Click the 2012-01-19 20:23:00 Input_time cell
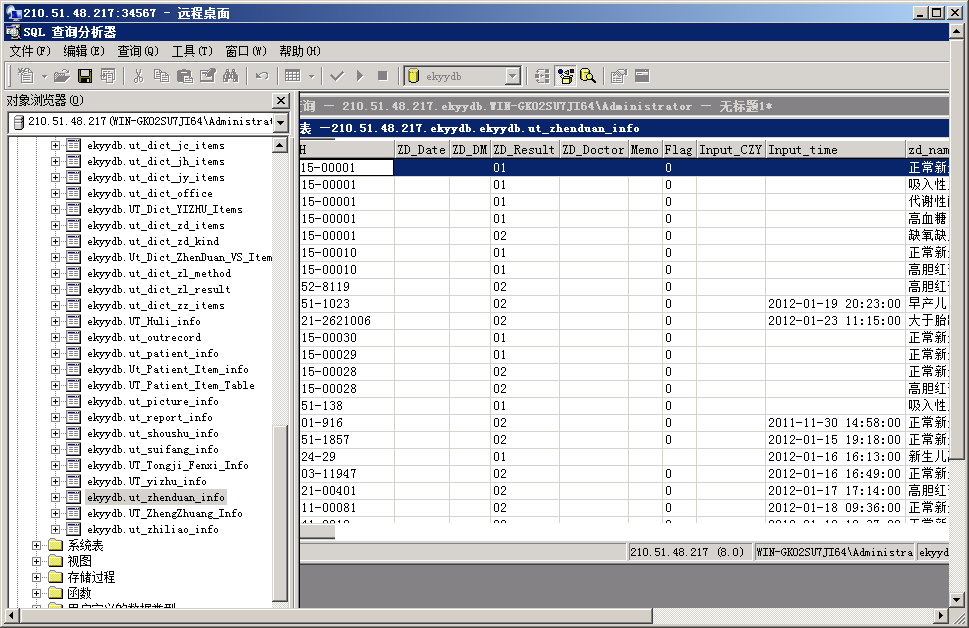This screenshot has width=969, height=628. click(x=835, y=303)
